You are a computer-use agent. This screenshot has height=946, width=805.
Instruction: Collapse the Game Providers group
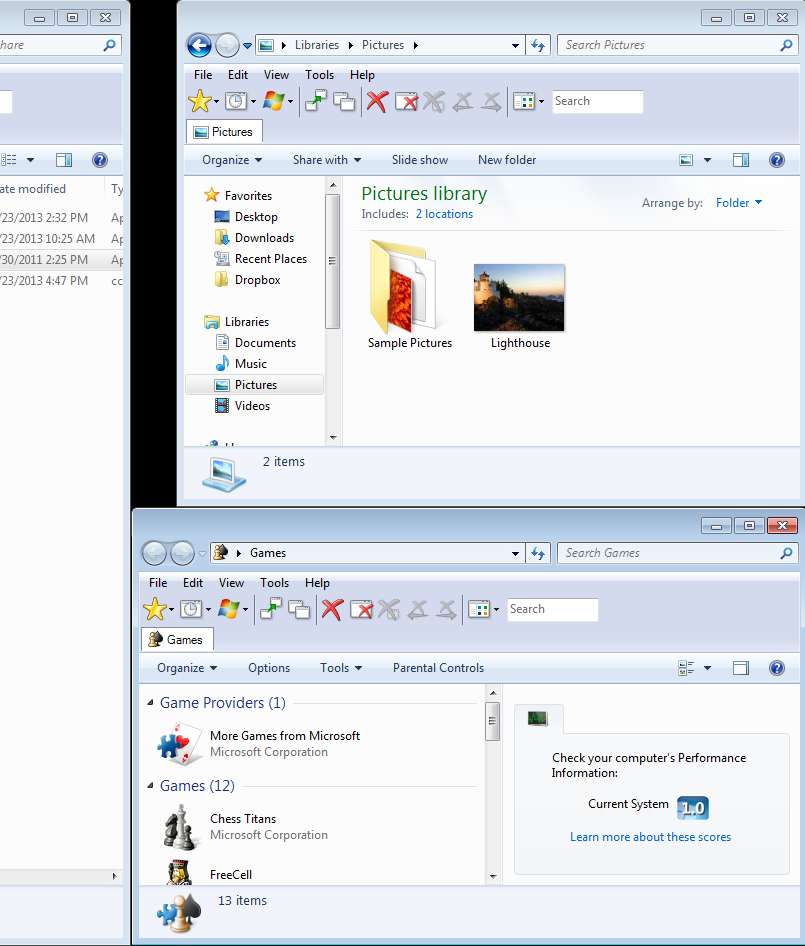151,703
